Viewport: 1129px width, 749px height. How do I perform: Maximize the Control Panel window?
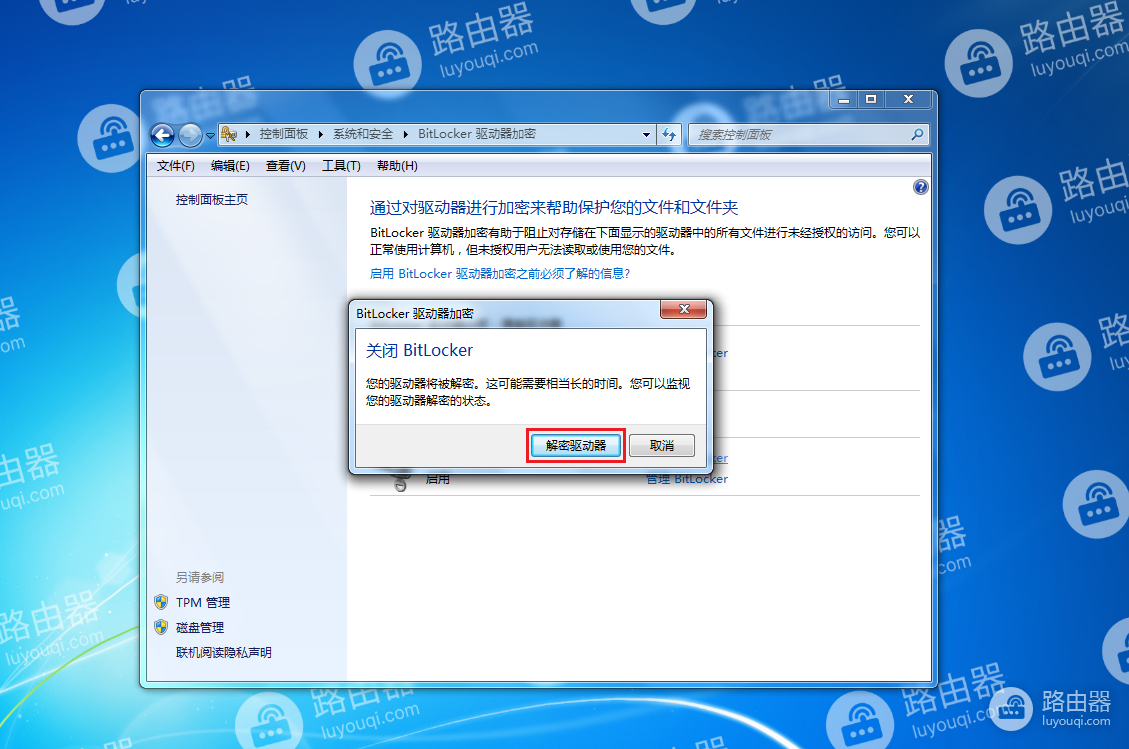871,99
